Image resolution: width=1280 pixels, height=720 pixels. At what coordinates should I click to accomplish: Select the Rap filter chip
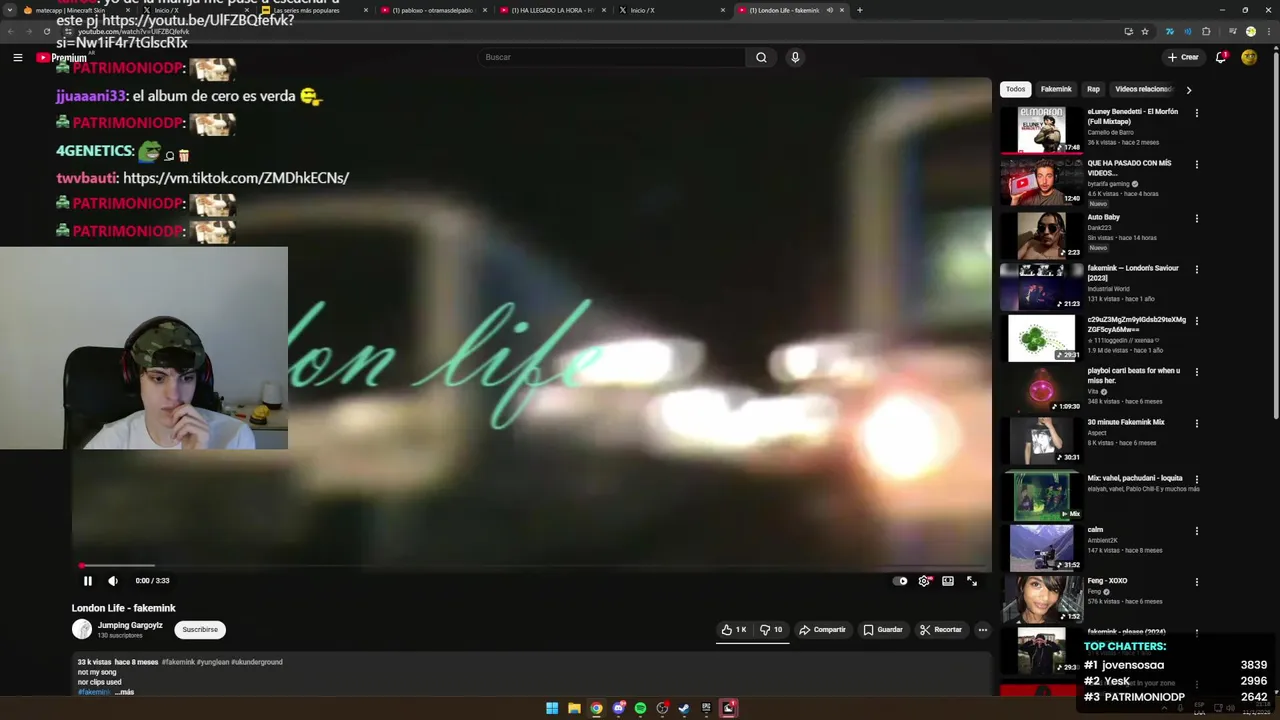pos(1093,89)
